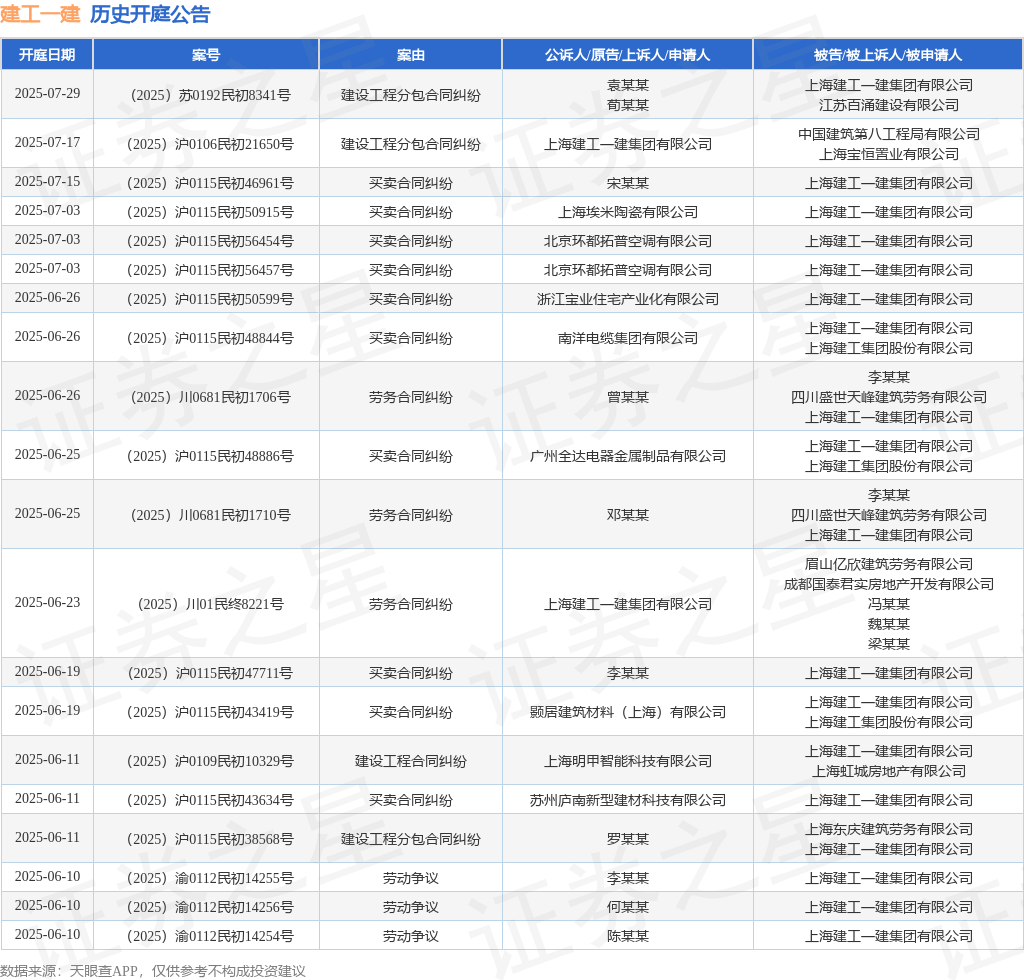
Task: Select case number (2025)沪0115民初43634号
Action: tap(210, 800)
